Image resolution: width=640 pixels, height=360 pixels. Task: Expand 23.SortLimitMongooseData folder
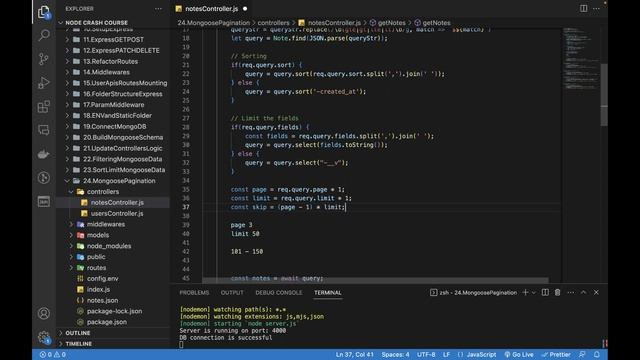(113, 170)
